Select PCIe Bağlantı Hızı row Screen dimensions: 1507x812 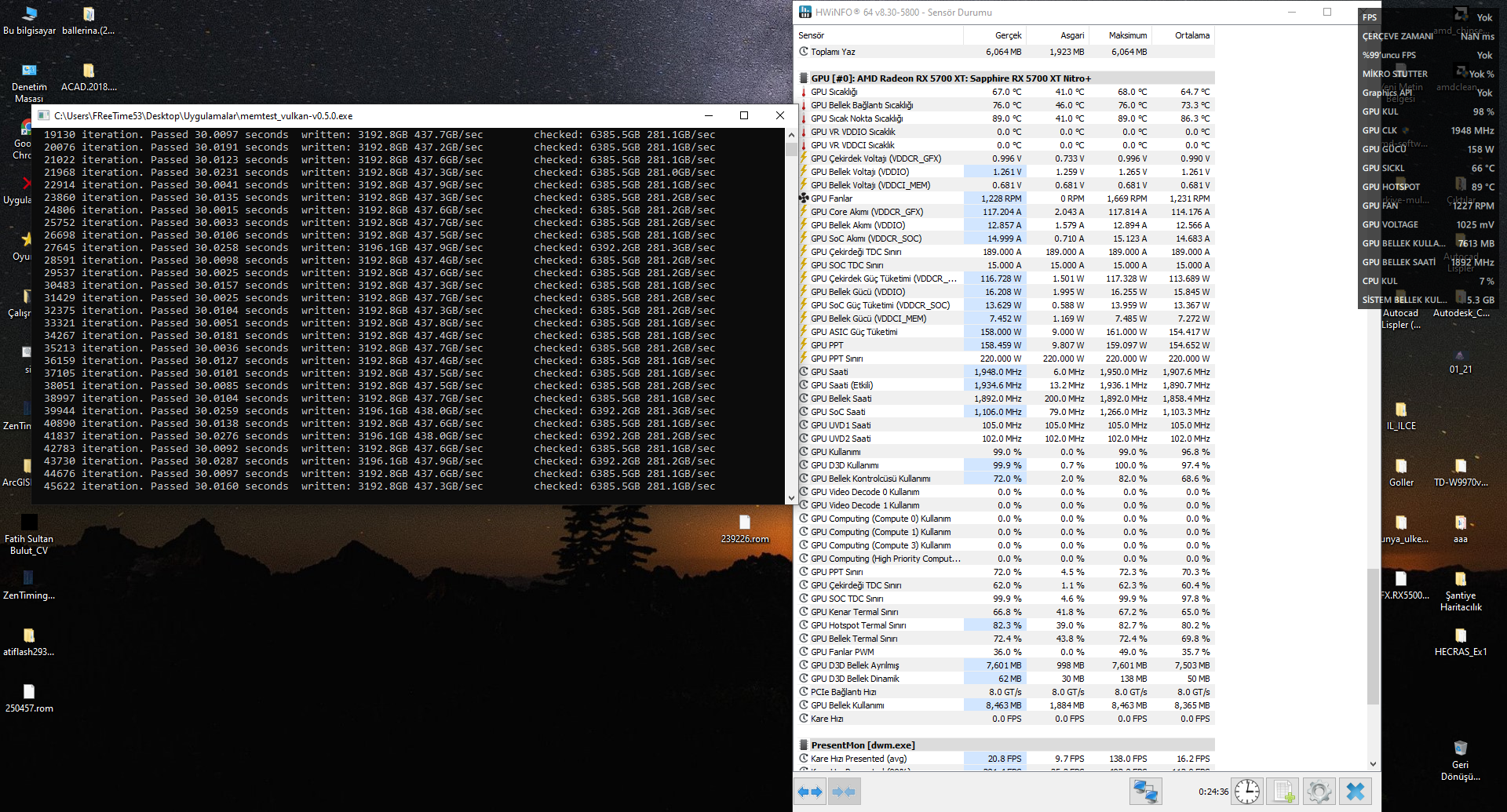(1006, 692)
